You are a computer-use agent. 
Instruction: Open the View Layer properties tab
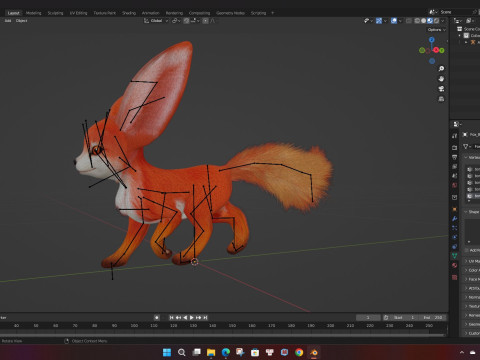pyautogui.click(x=455, y=166)
